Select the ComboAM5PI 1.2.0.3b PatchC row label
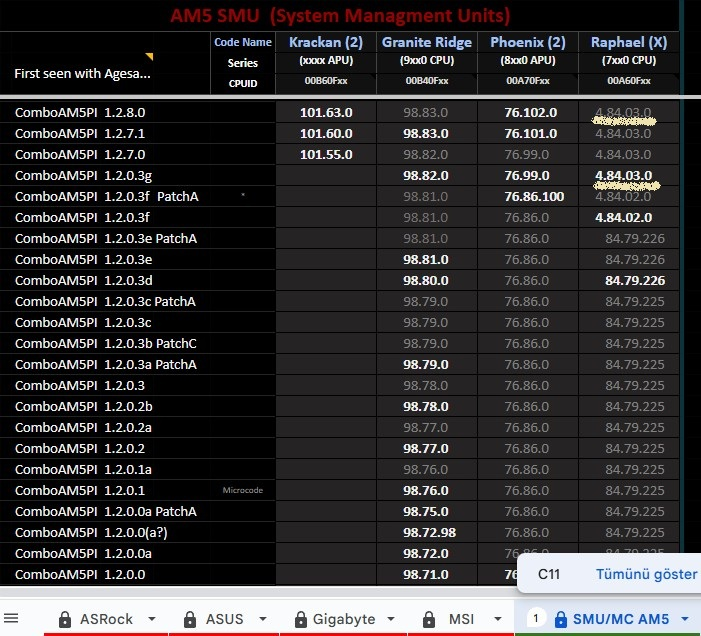Screen dimensions: 701x636 point(106,343)
